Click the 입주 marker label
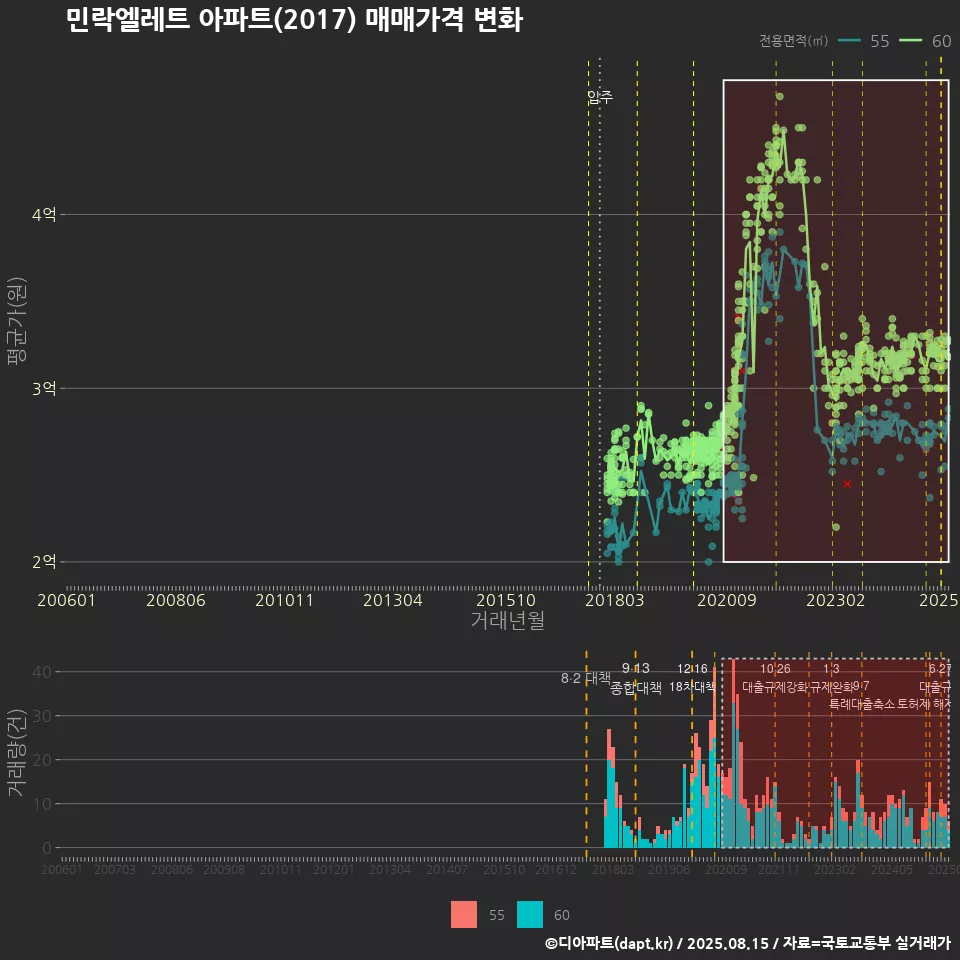The height and width of the screenshot is (960, 960). 599,97
